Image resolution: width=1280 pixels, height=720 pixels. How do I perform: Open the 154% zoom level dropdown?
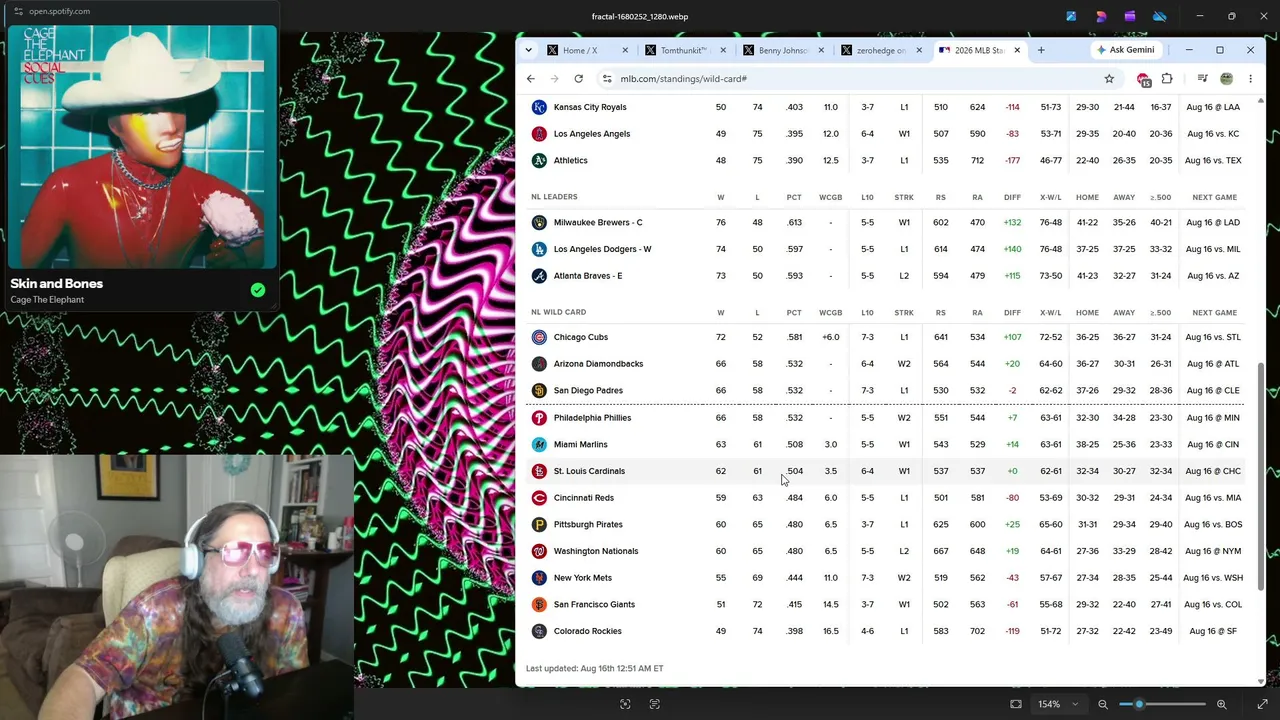coord(1059,704)
